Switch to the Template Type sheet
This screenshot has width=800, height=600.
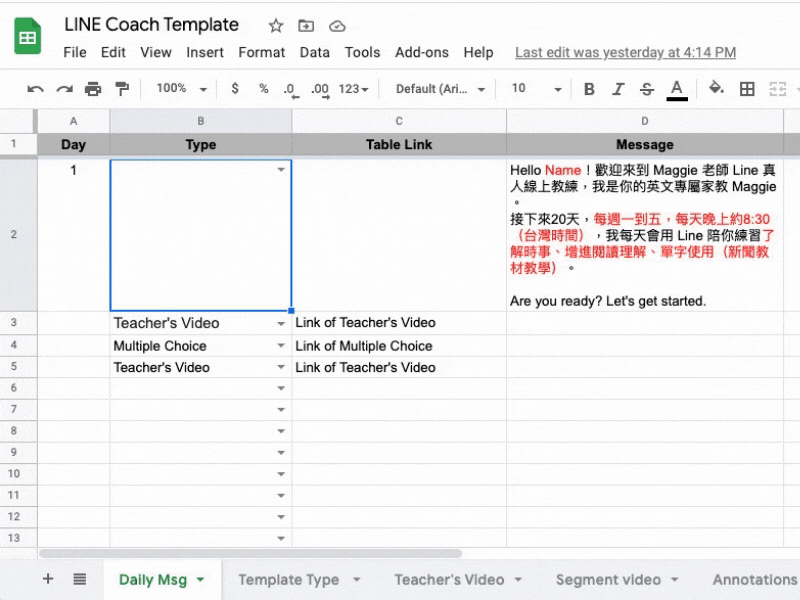pyautogui.click(x=290, y=579)
